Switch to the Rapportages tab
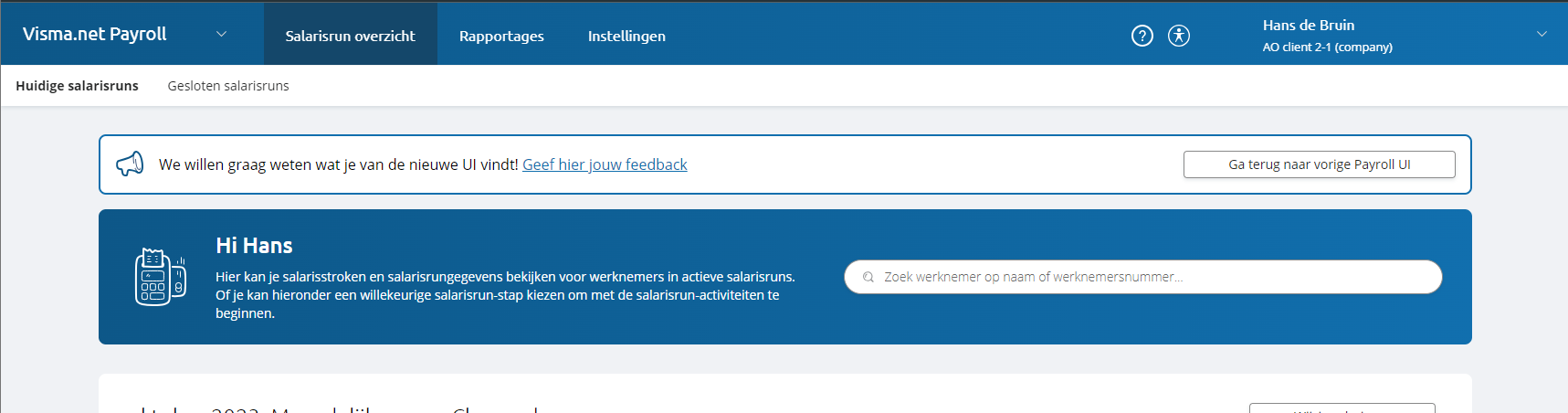The height and width of the screenshot is (413, 1568). (x=501, y=36)
